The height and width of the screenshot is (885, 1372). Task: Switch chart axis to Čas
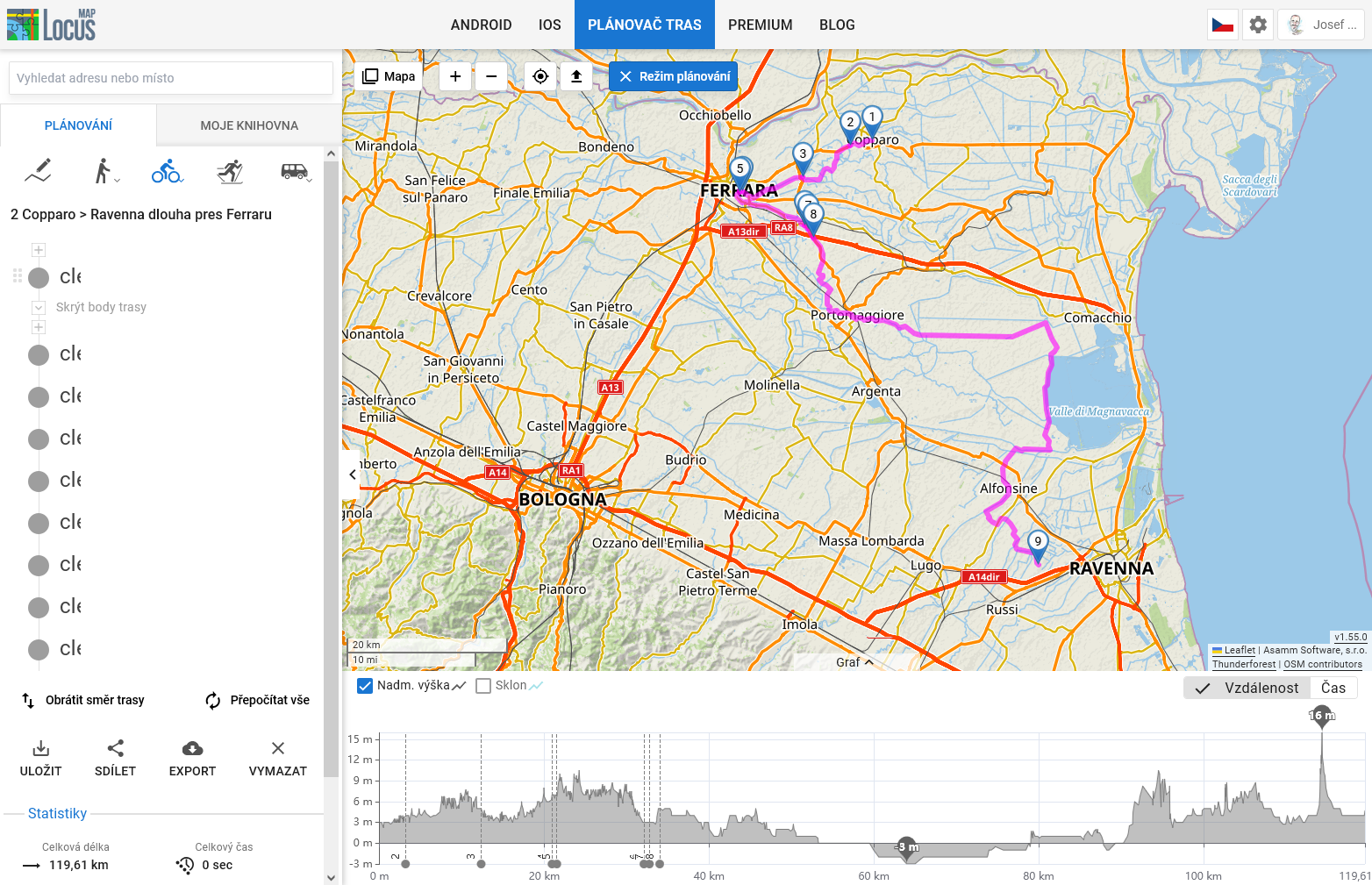(1333, 688)
